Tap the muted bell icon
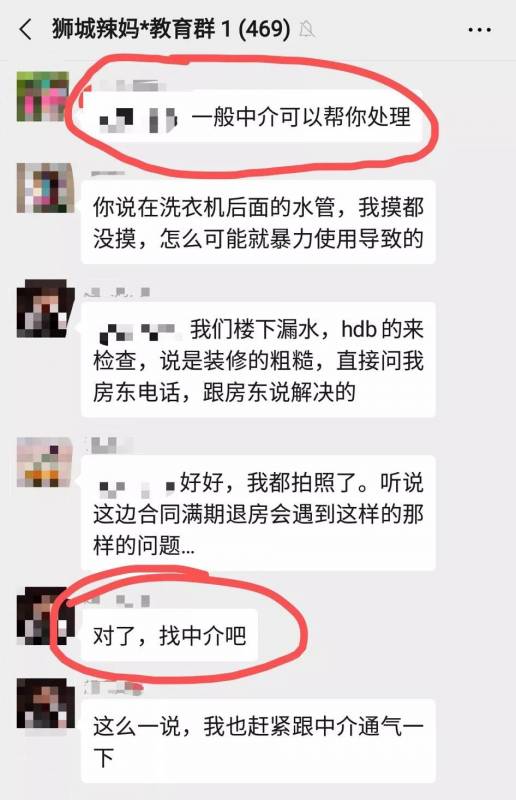The width and height of the screenshot is (516, 800). [x=306, y=30]
